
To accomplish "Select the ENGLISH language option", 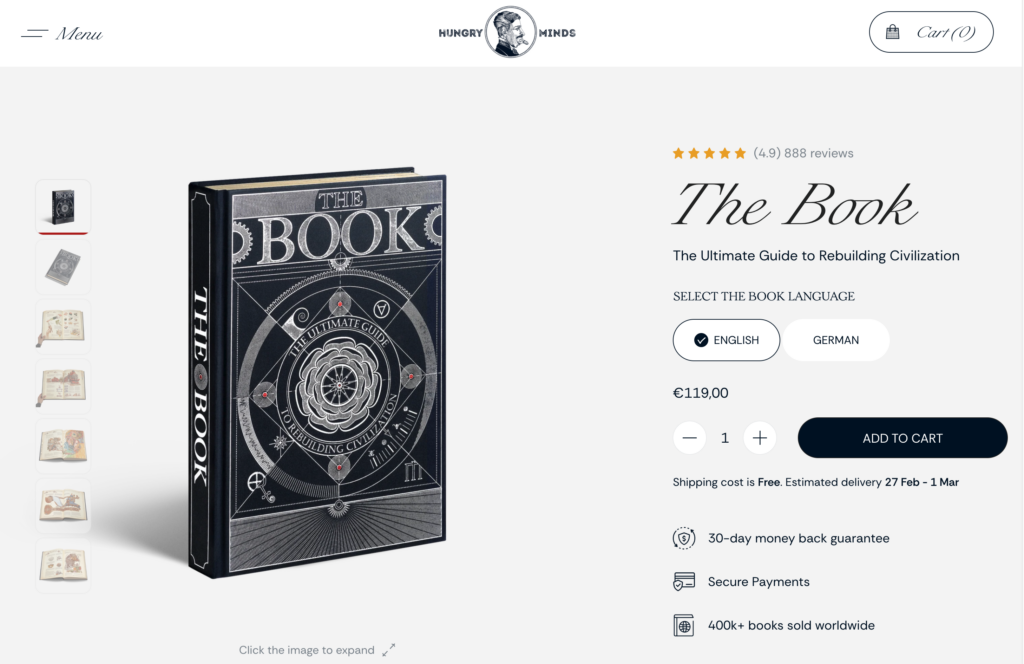I will 726,340.
